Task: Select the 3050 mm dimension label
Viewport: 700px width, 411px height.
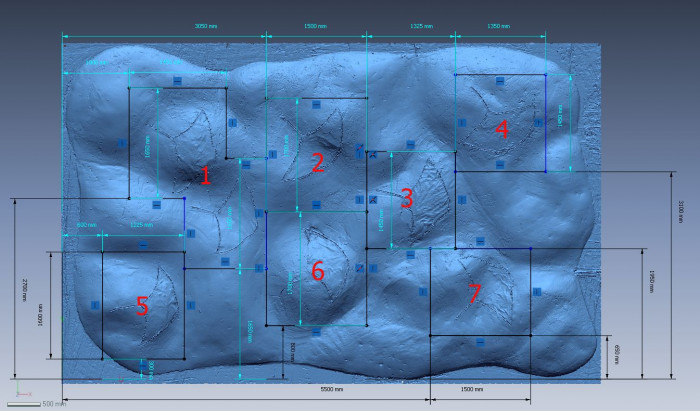Action: tap(205, 26)
